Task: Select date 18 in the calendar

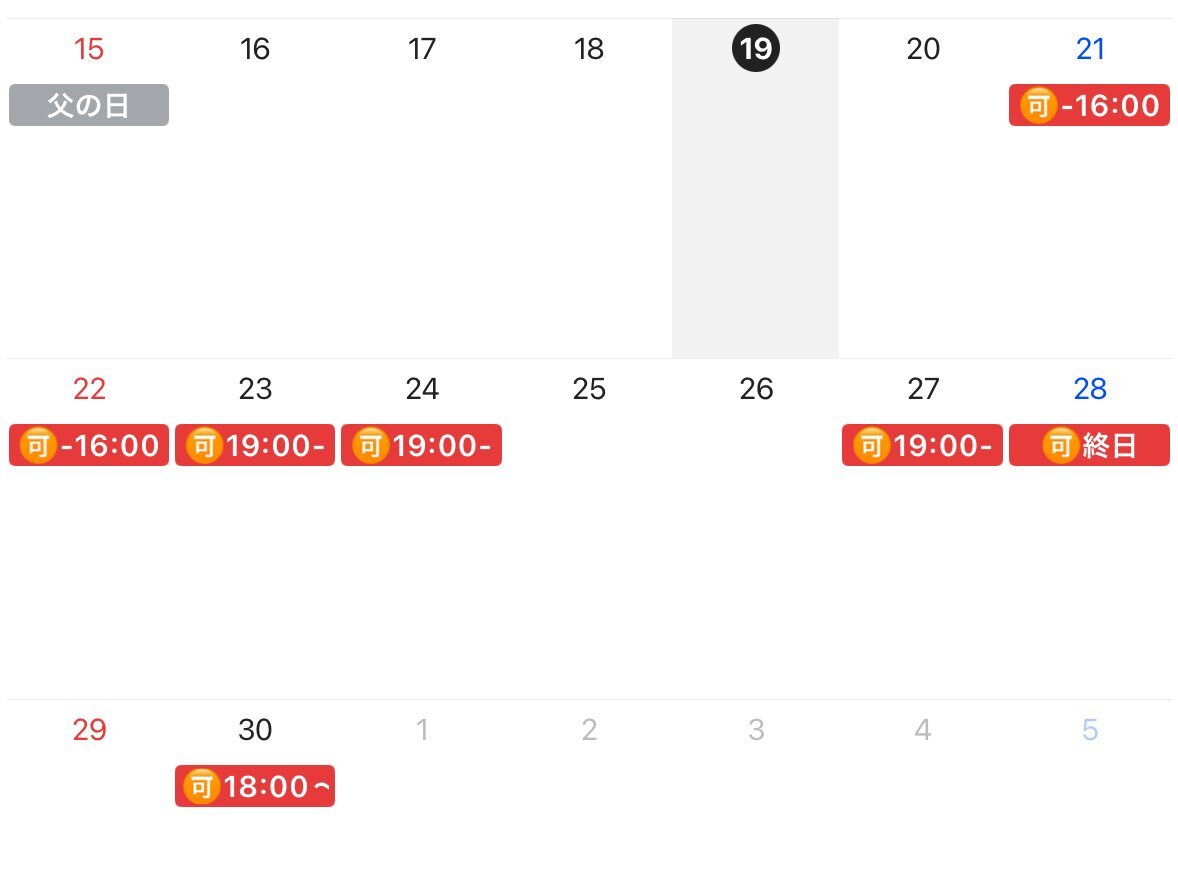Action: 589,49
